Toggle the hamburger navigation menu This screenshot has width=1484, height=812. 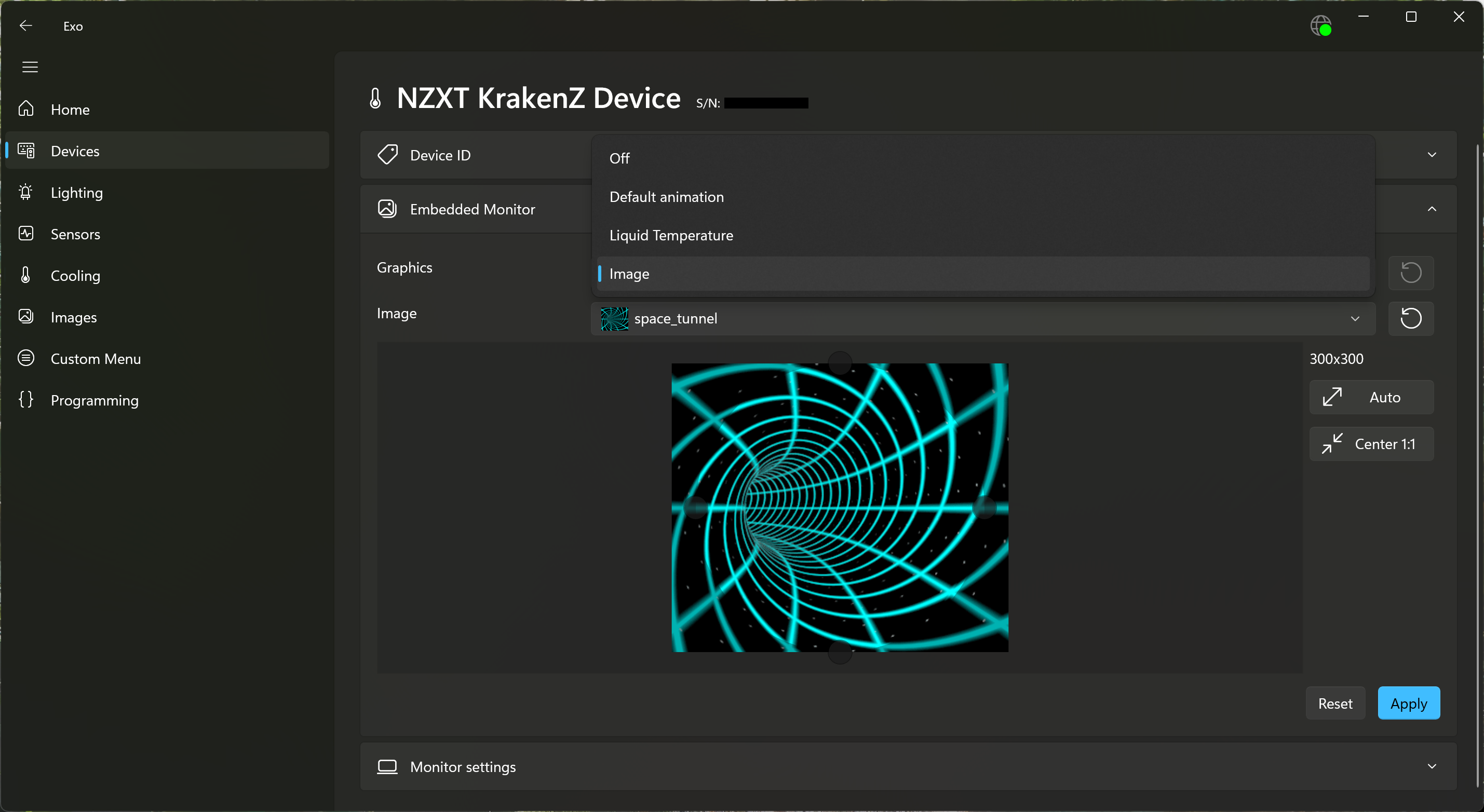click(30, 67)
